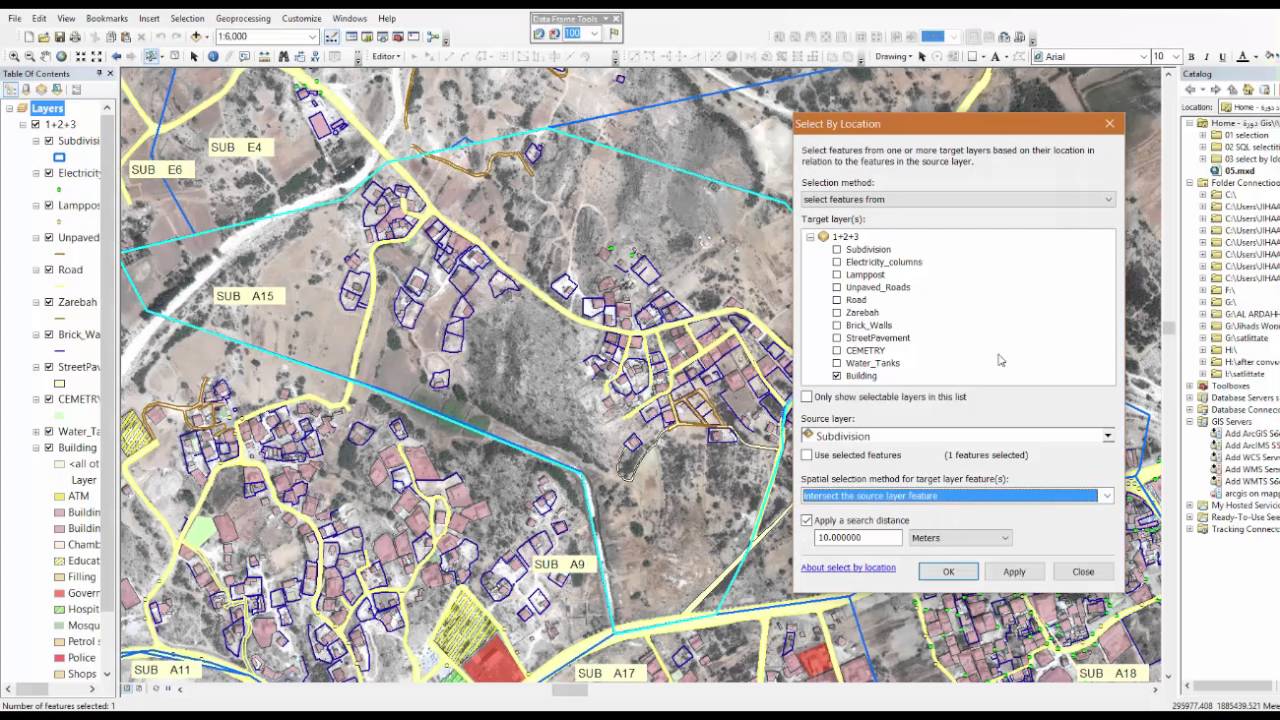This screenshot has height=720, width=1280.
Task: Select the Identify tool
Action: 213,56
